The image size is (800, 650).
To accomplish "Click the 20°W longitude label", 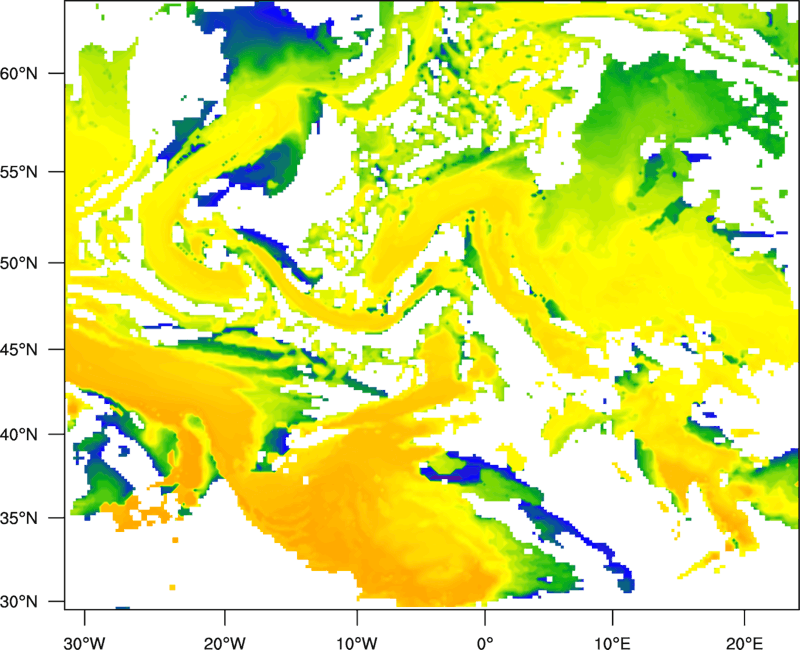I will (224, 643).
